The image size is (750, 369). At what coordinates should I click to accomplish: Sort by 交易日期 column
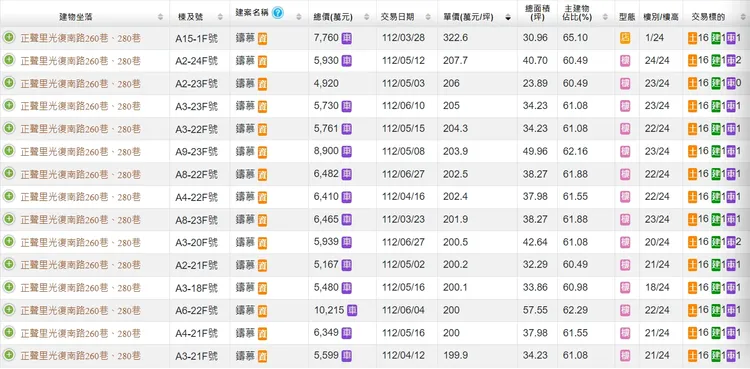click(x=427, y=17)
